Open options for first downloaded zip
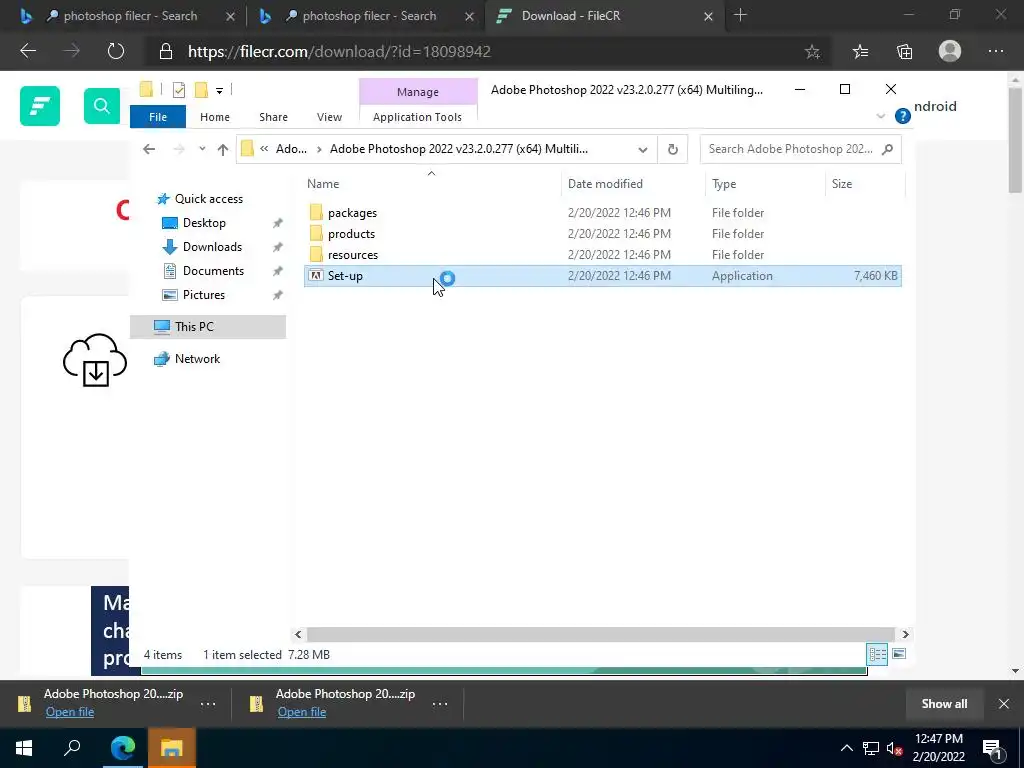This screenshot has width=1024, height=768. coord(208,703)
